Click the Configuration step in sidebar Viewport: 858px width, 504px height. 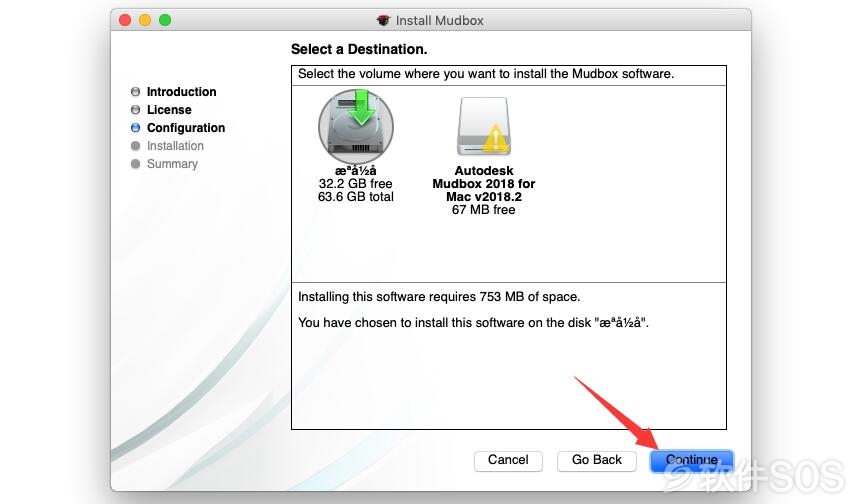pyautogui.click(x=186, y=128)
